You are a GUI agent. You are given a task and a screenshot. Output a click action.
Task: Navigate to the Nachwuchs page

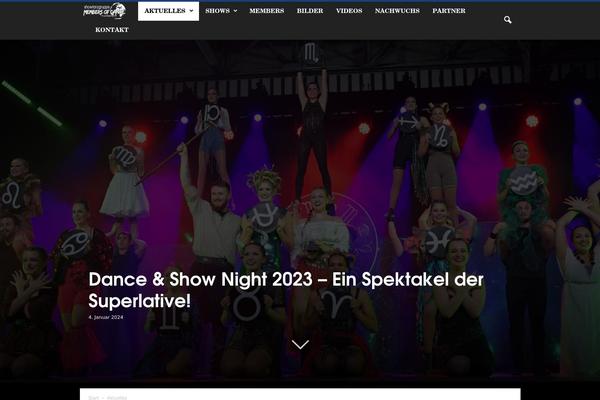click(397, 11)
